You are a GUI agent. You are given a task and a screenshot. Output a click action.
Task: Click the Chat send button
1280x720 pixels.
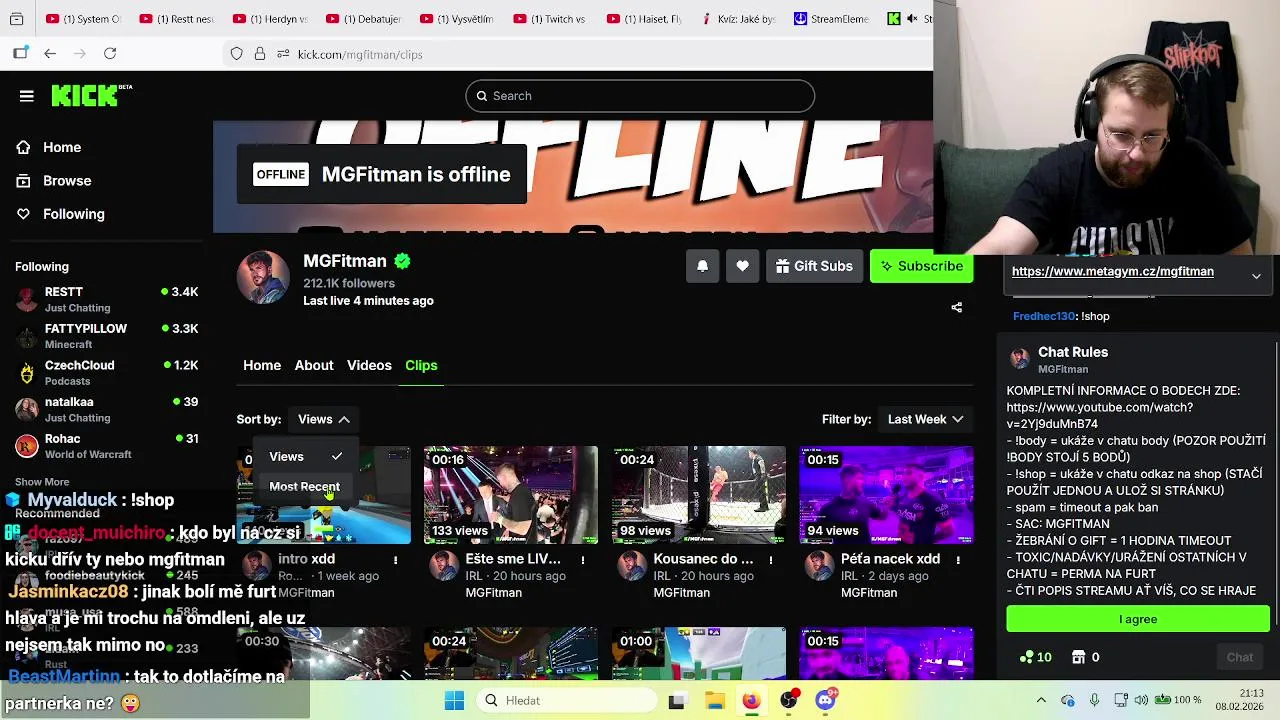pyautogui.click(x=1240, y=657)
